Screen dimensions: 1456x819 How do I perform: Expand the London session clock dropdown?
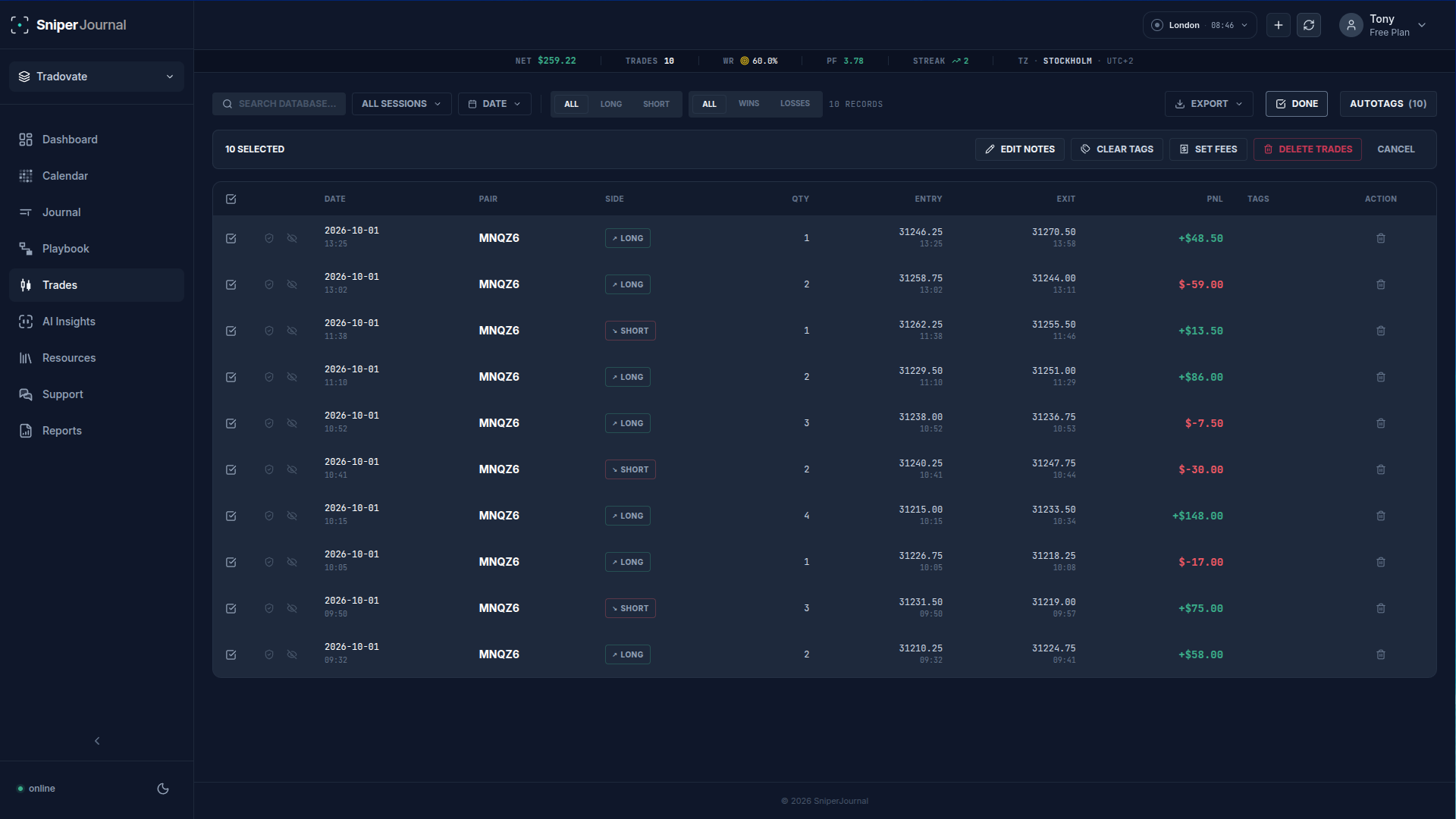(1200, 25)
